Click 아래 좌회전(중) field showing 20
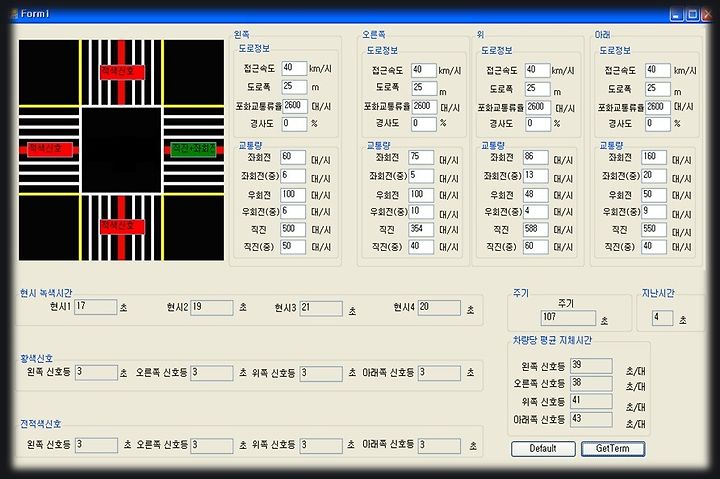 [x=654, y=176]
